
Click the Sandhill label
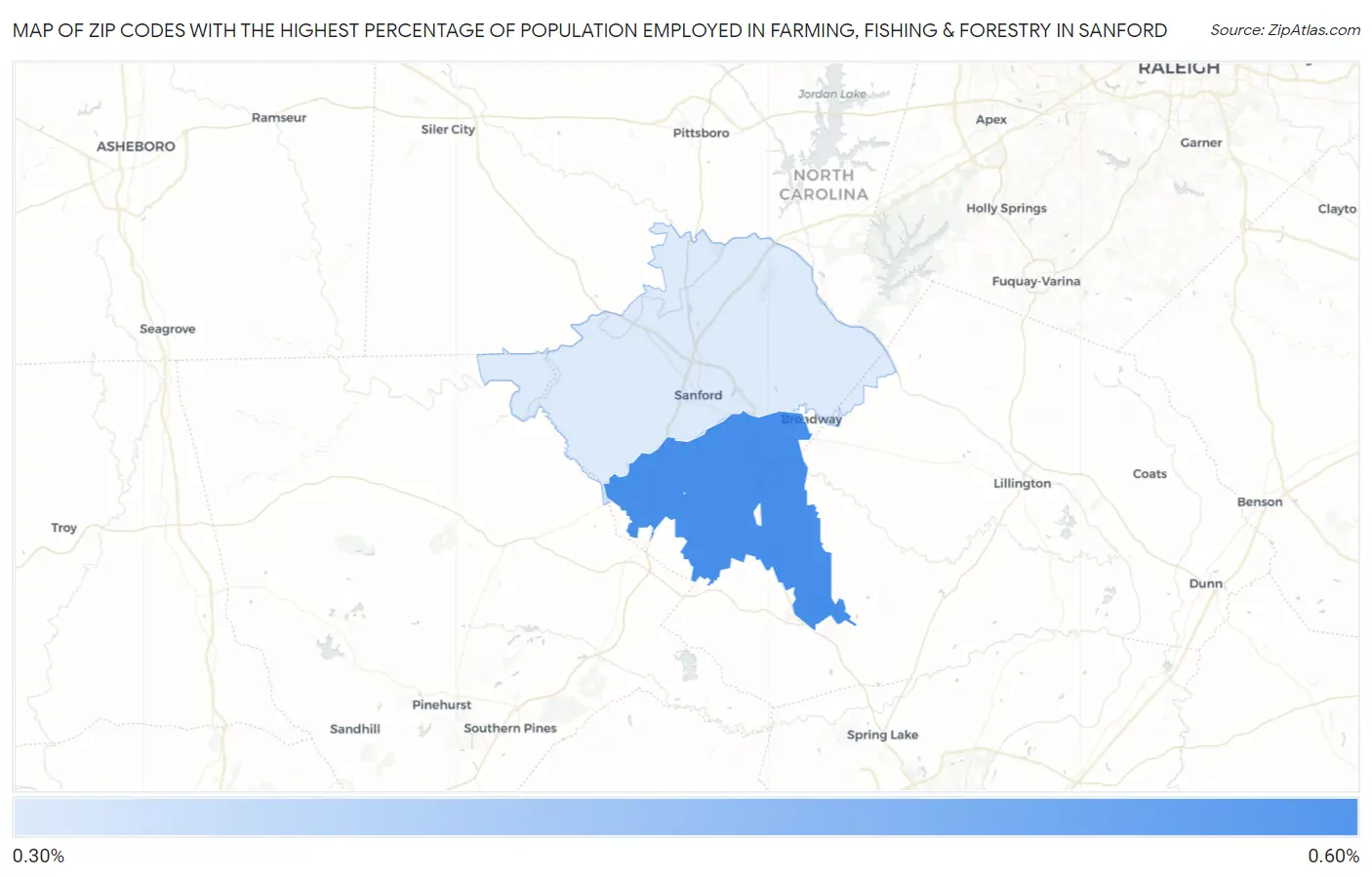(355, 729)
